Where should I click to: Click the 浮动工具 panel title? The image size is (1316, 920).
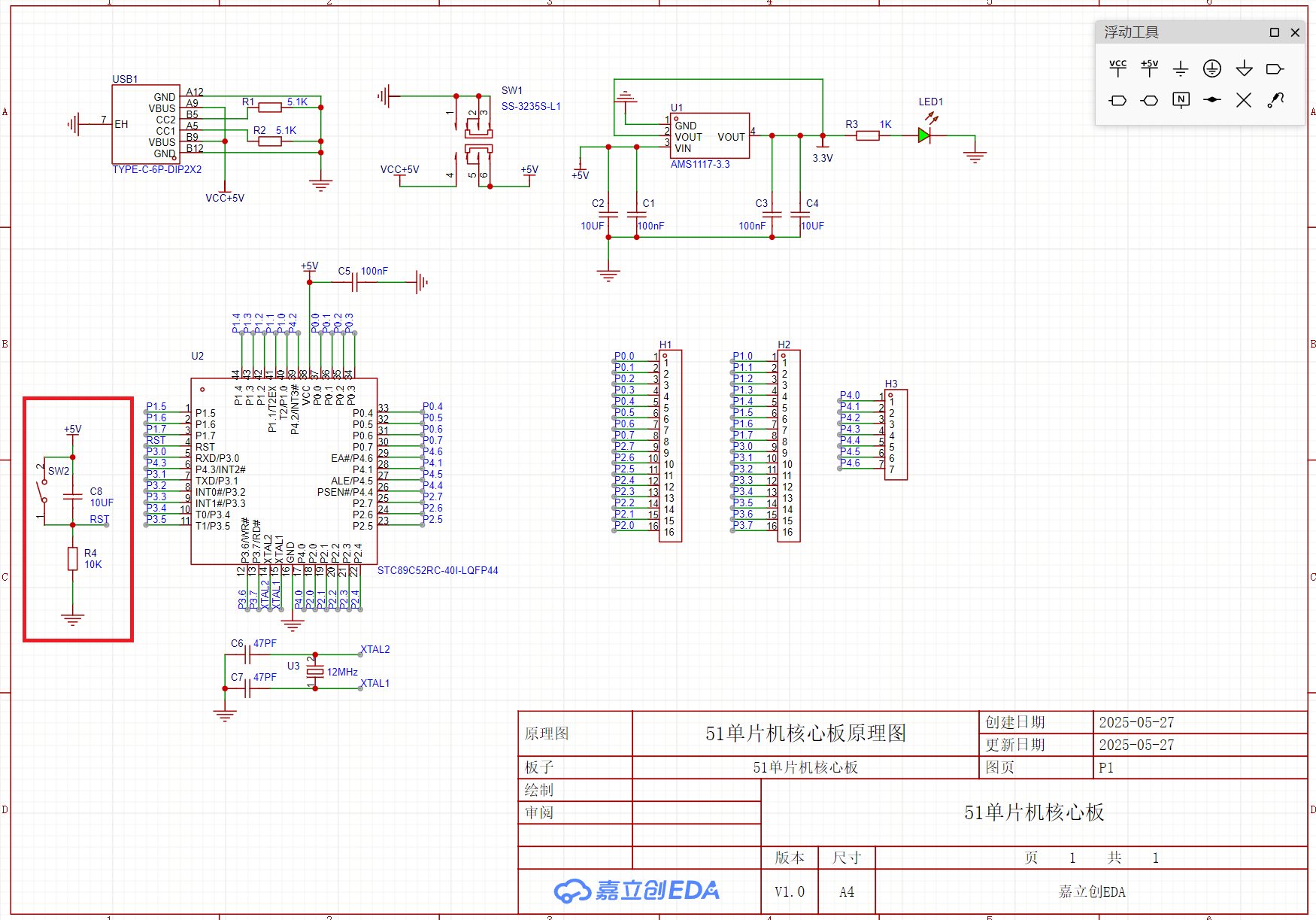1131,32
